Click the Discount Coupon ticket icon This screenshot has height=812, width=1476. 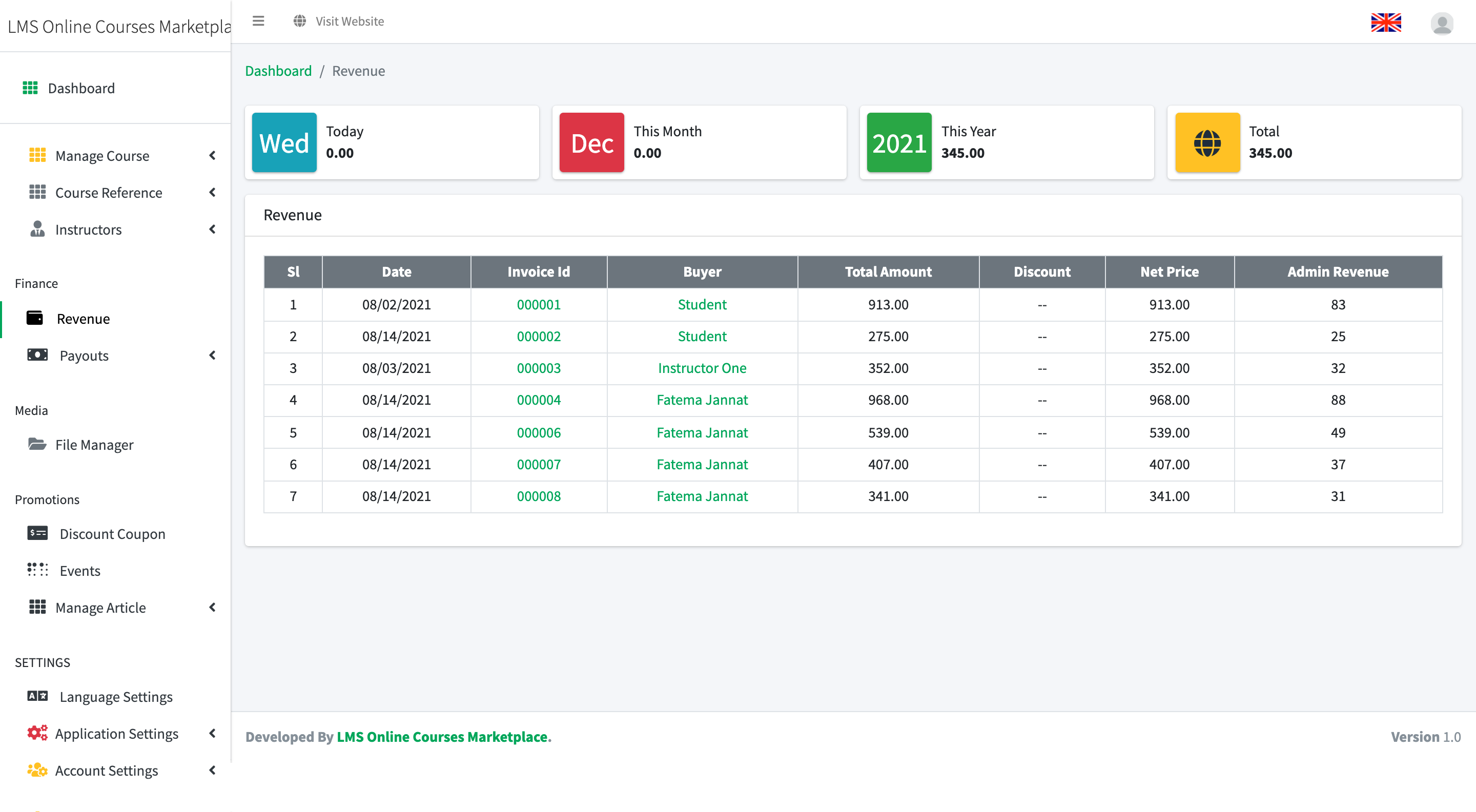tap(37, 534)
